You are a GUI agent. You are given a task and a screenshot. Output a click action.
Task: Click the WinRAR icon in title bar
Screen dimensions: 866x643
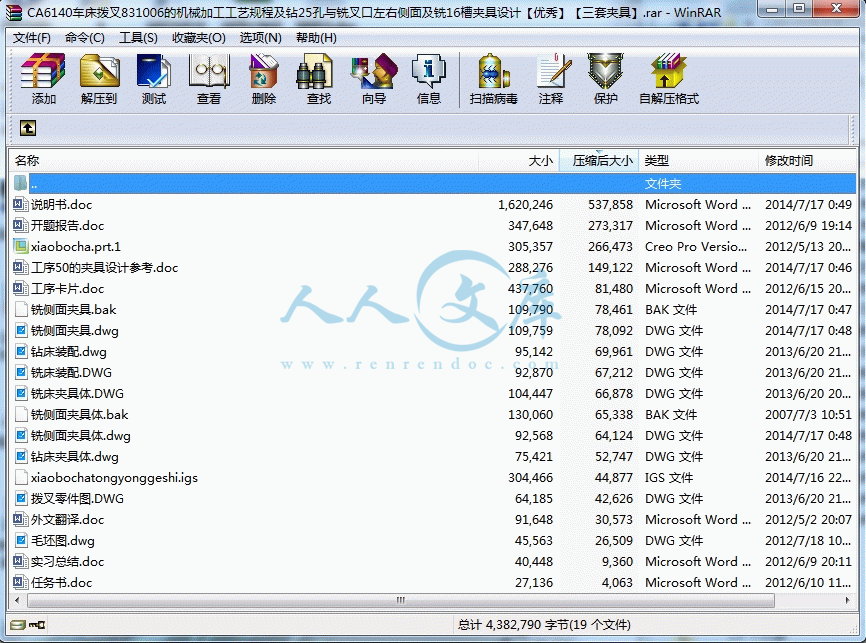coord(14,11)
